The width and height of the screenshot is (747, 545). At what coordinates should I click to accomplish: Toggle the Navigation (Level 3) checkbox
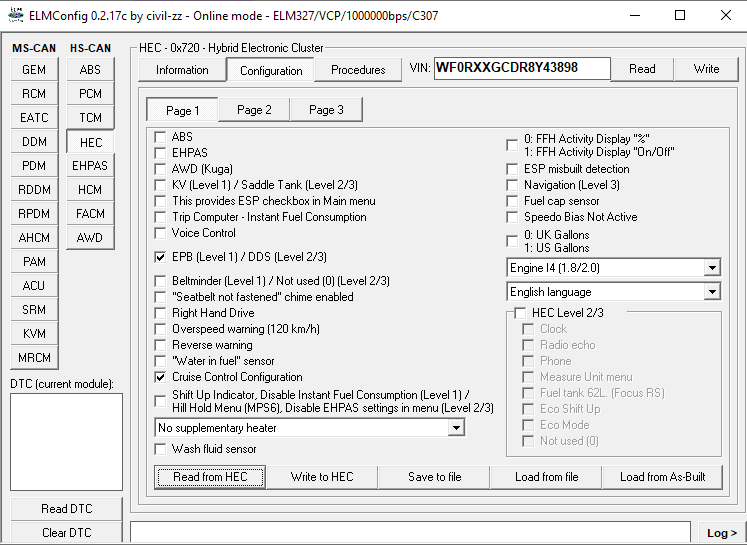coord(513,185)
